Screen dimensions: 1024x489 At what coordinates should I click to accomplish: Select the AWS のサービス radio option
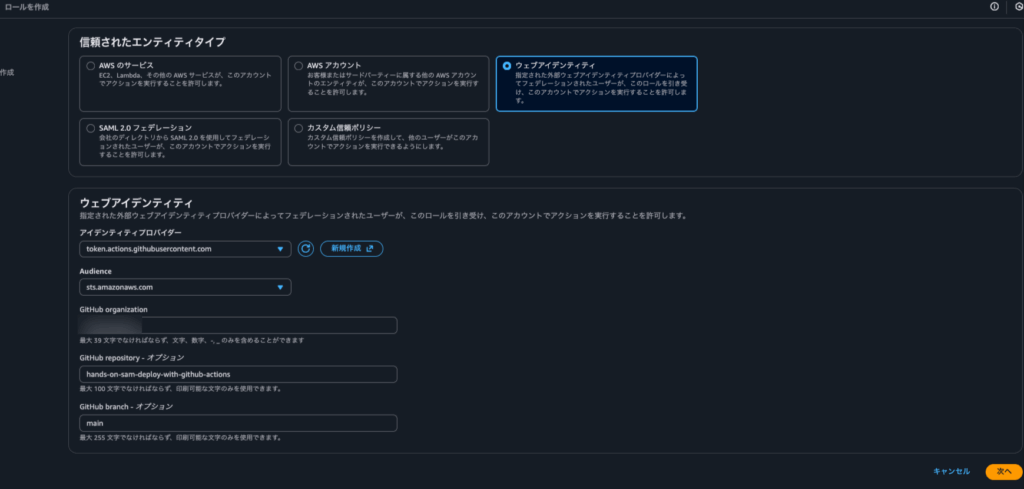(x=90, y=65)
